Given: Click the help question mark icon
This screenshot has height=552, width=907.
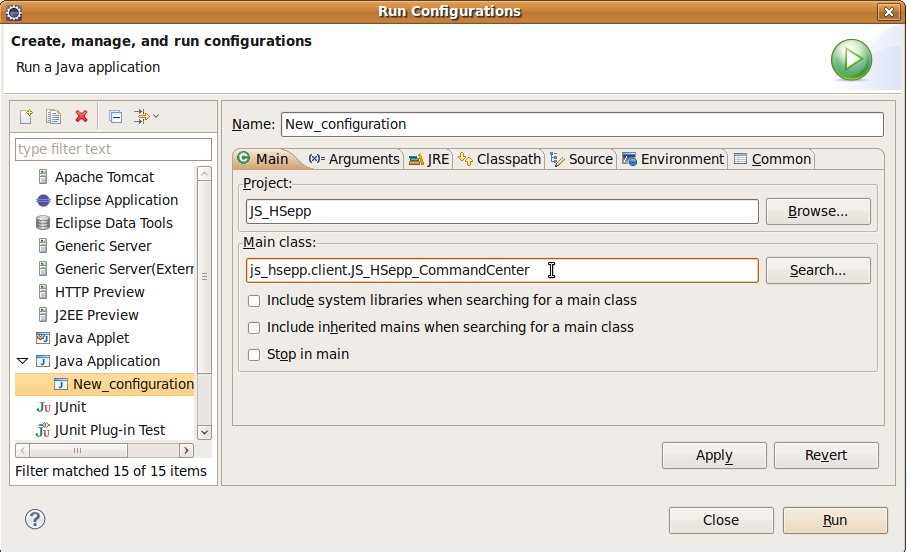Looking at the screenshot, I should [x=35, y=519].
